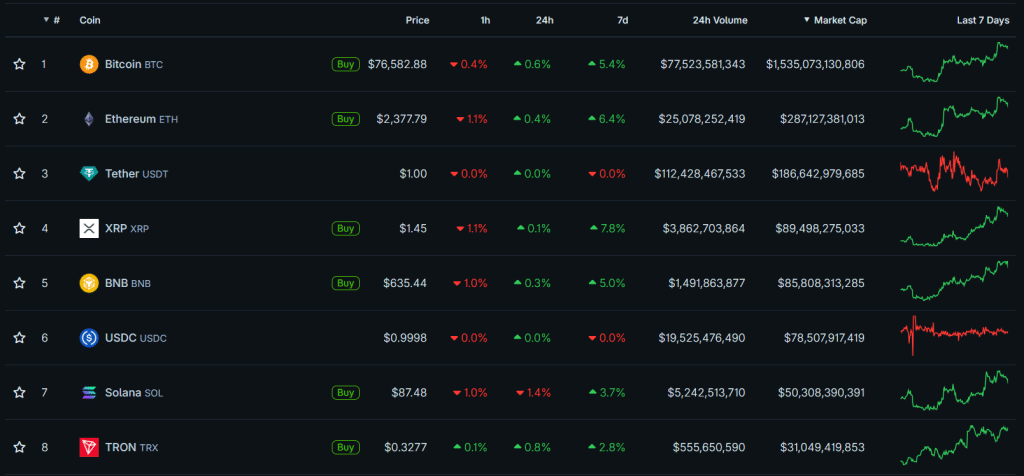Add USDC to favorites via star

pyautogui.click(x=20, y=338)
